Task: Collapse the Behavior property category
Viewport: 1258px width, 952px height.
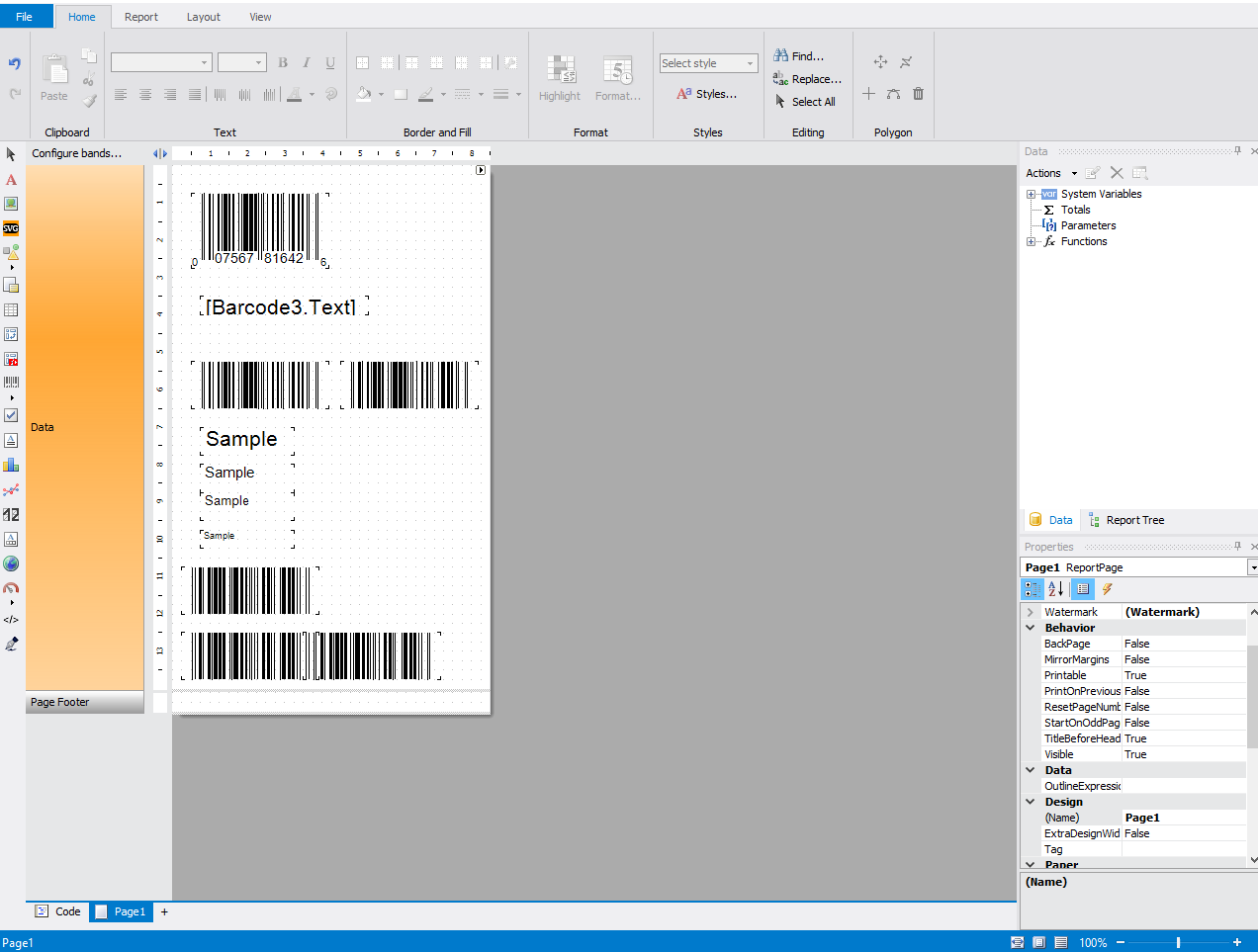Action: tap(1031, 628)
